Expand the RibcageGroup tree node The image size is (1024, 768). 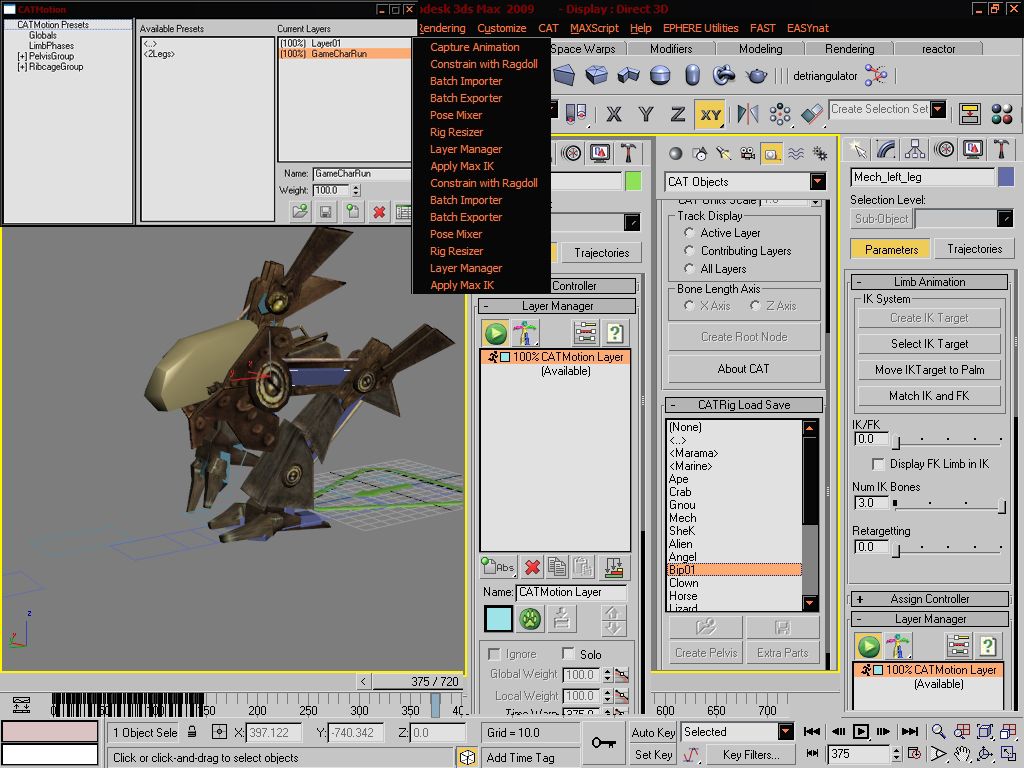click(22, 67)
